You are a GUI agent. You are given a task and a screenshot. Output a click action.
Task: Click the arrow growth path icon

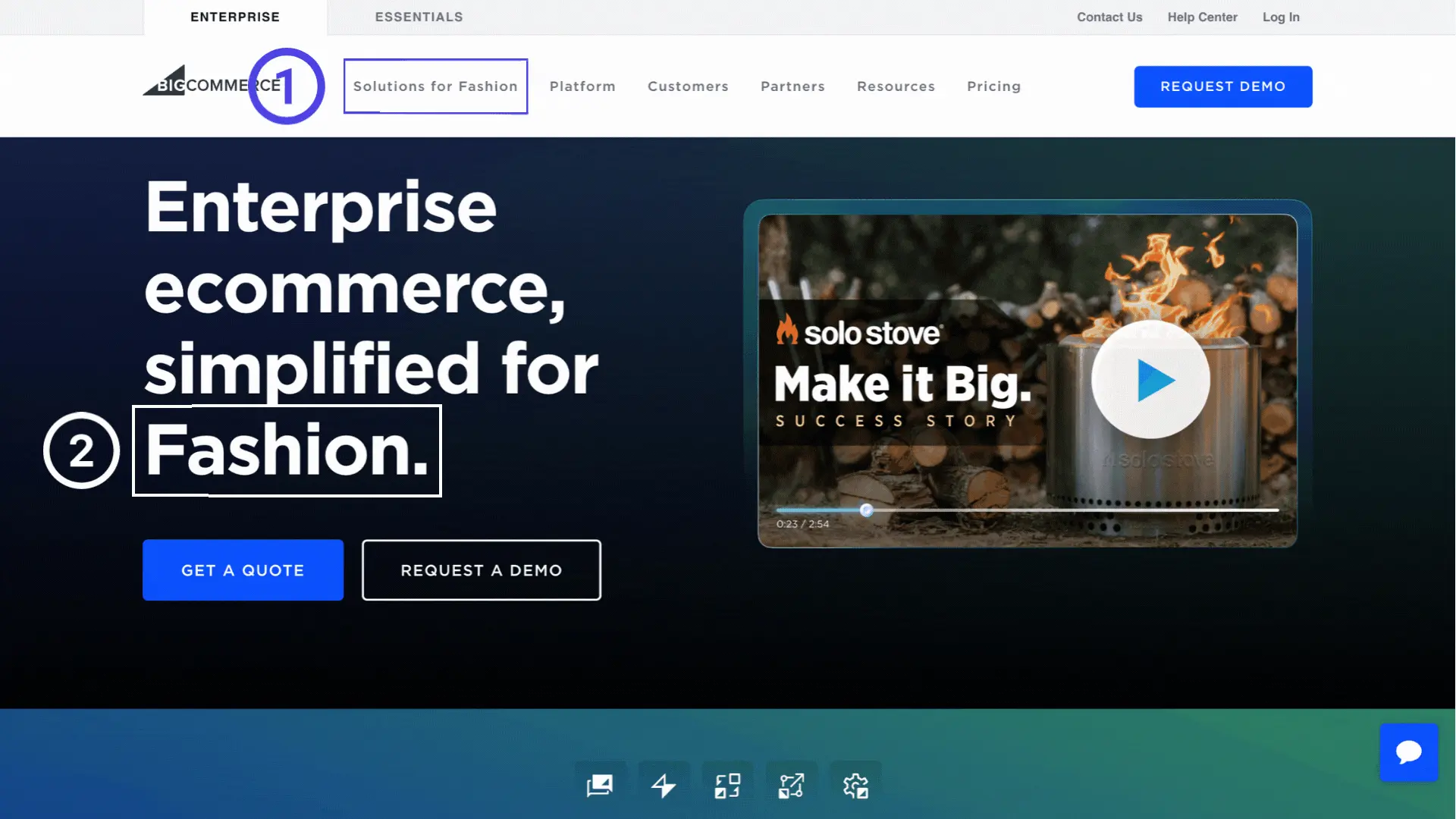point(791,786)
